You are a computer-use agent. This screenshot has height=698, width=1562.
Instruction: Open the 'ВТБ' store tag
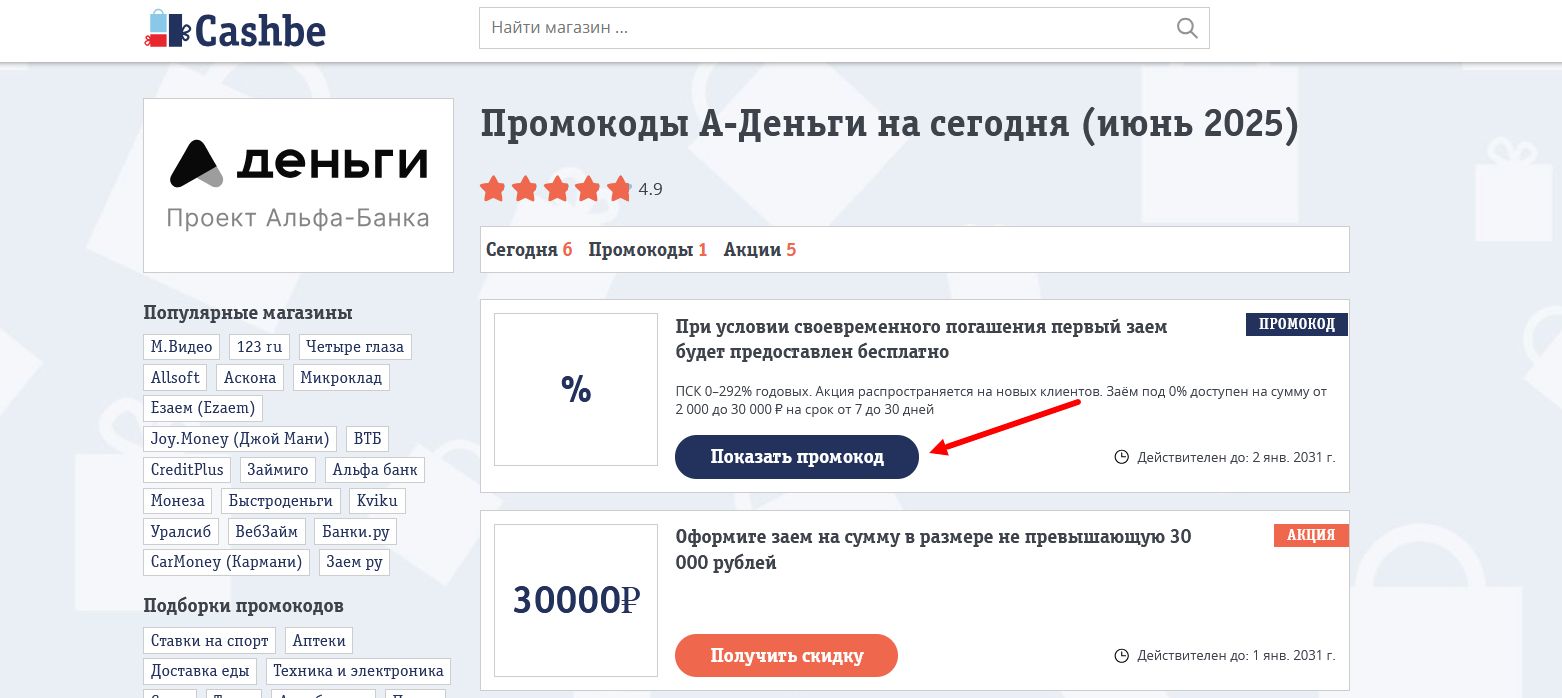pyautogui.click(x=367, y=439)
